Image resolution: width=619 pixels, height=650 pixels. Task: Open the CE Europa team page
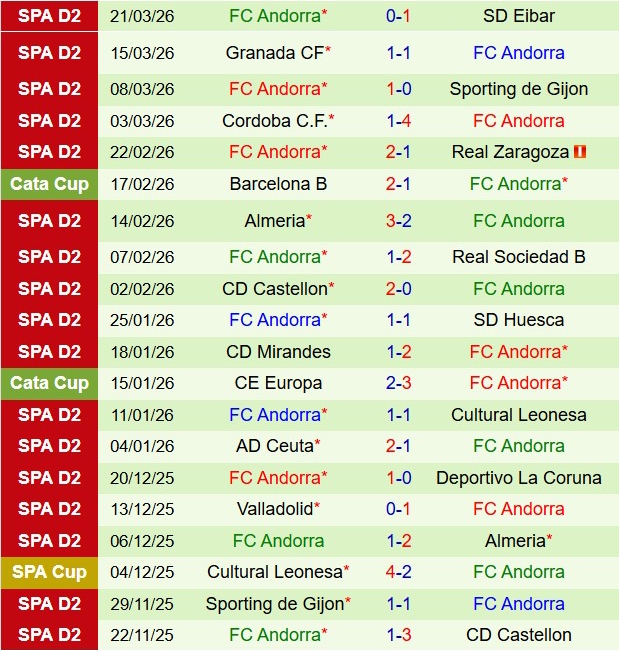coord(278,383)
